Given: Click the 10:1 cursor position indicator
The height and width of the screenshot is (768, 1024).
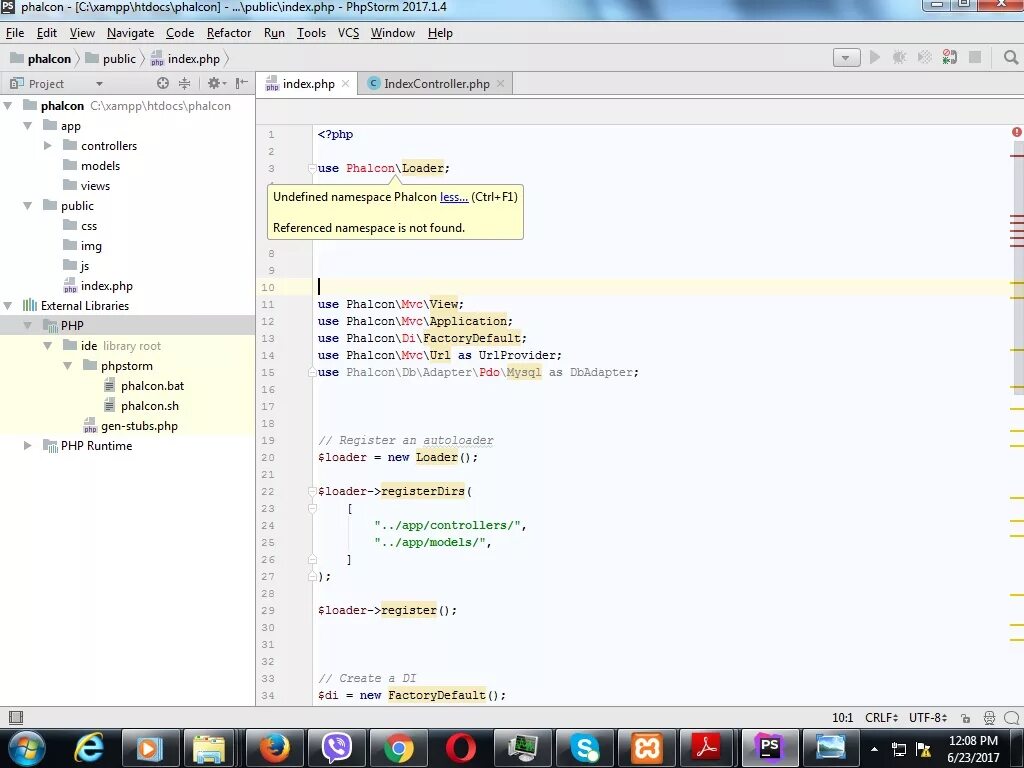Looking at the screenshot, I should [x=842, y=718].
